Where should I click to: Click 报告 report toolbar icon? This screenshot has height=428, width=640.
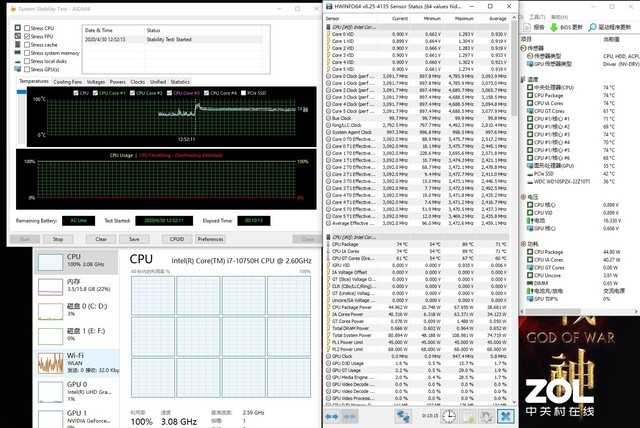coord(535,27)
